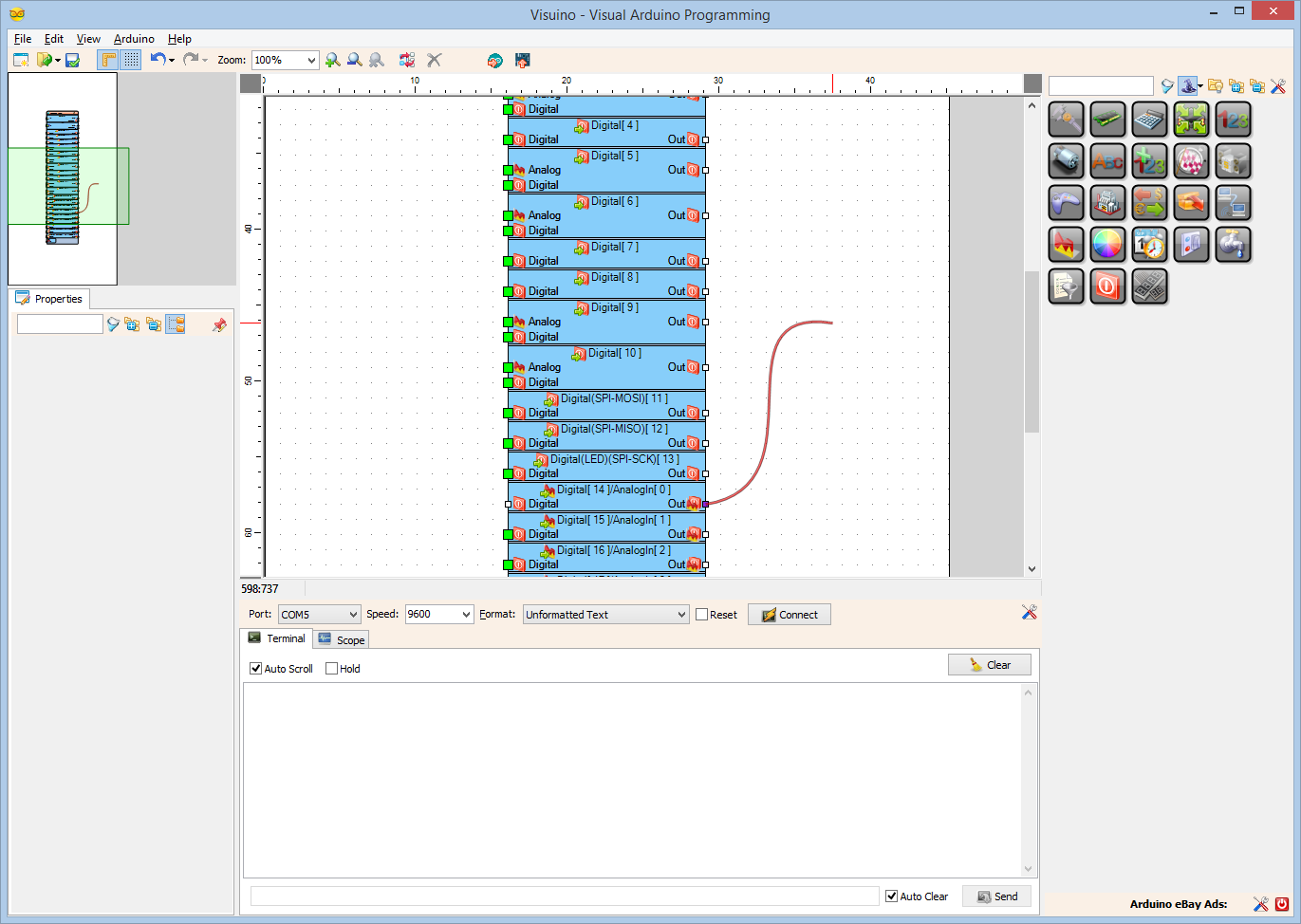Open the Date/Time components category
The width and height of the screenshot is (1301, 924).
click(1149, 244)
